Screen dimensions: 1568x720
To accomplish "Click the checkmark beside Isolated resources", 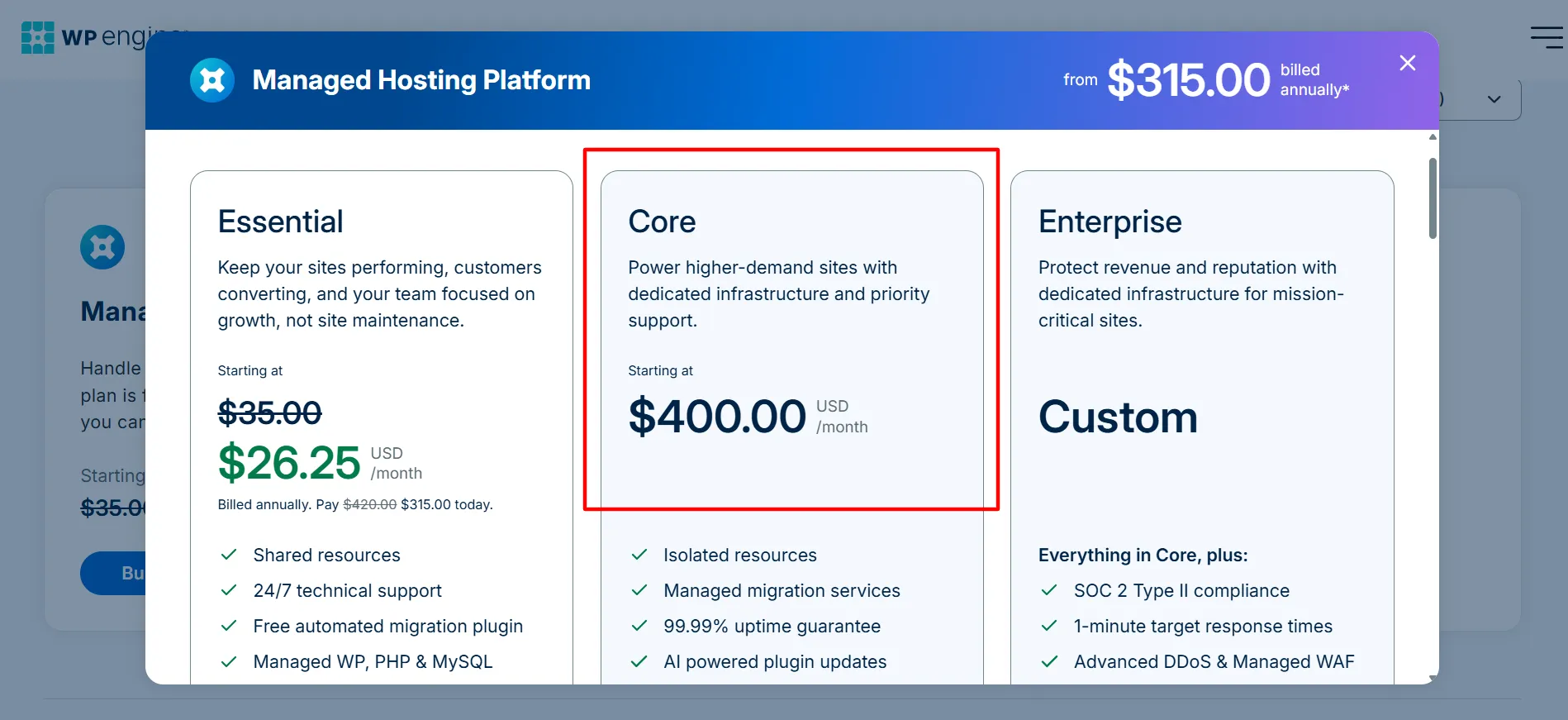I will pyautogui.click(x=639, y=555).
